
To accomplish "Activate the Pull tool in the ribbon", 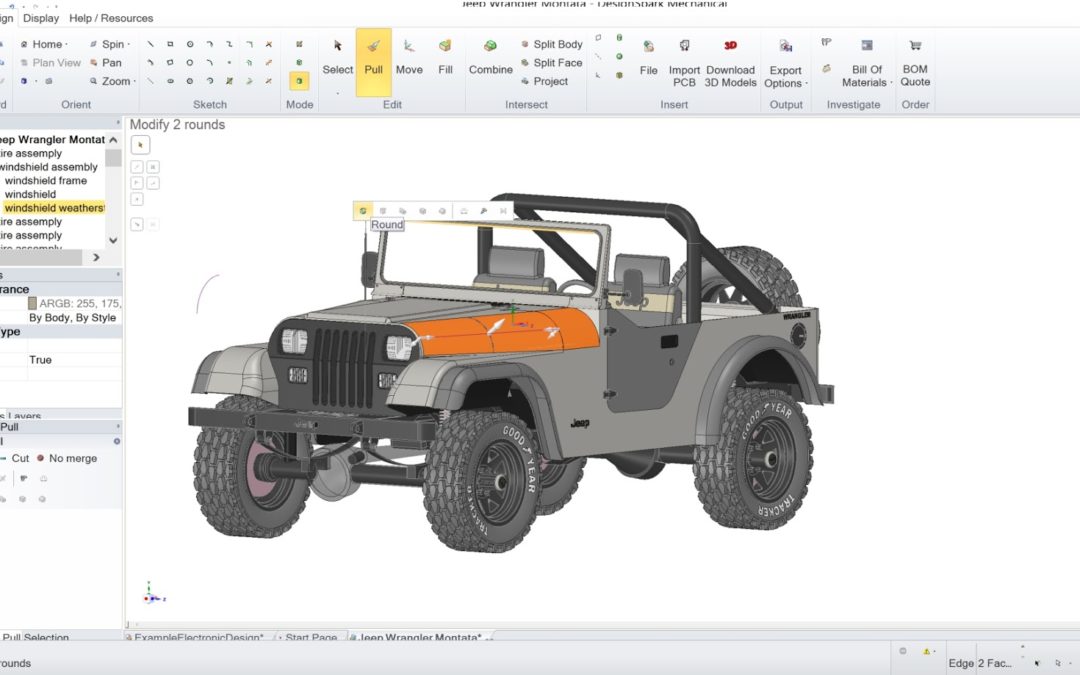I will coord(373,62).
